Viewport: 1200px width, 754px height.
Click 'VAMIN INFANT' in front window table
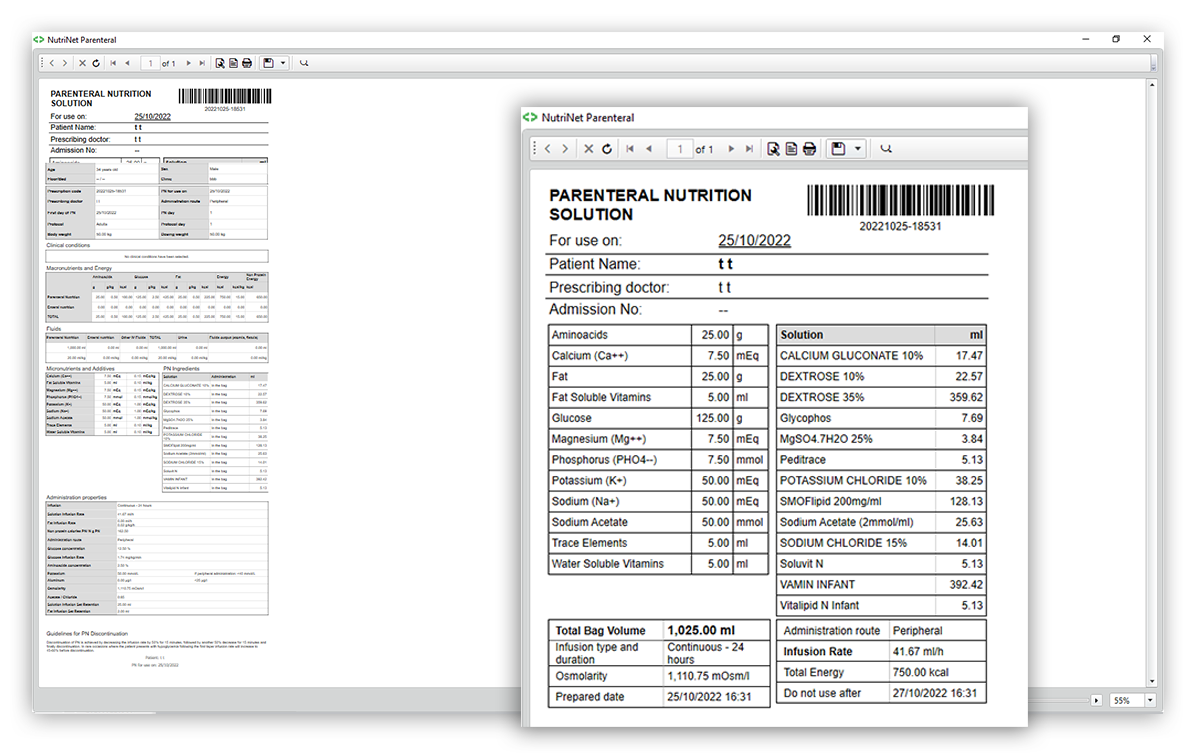tap(817, 585)
